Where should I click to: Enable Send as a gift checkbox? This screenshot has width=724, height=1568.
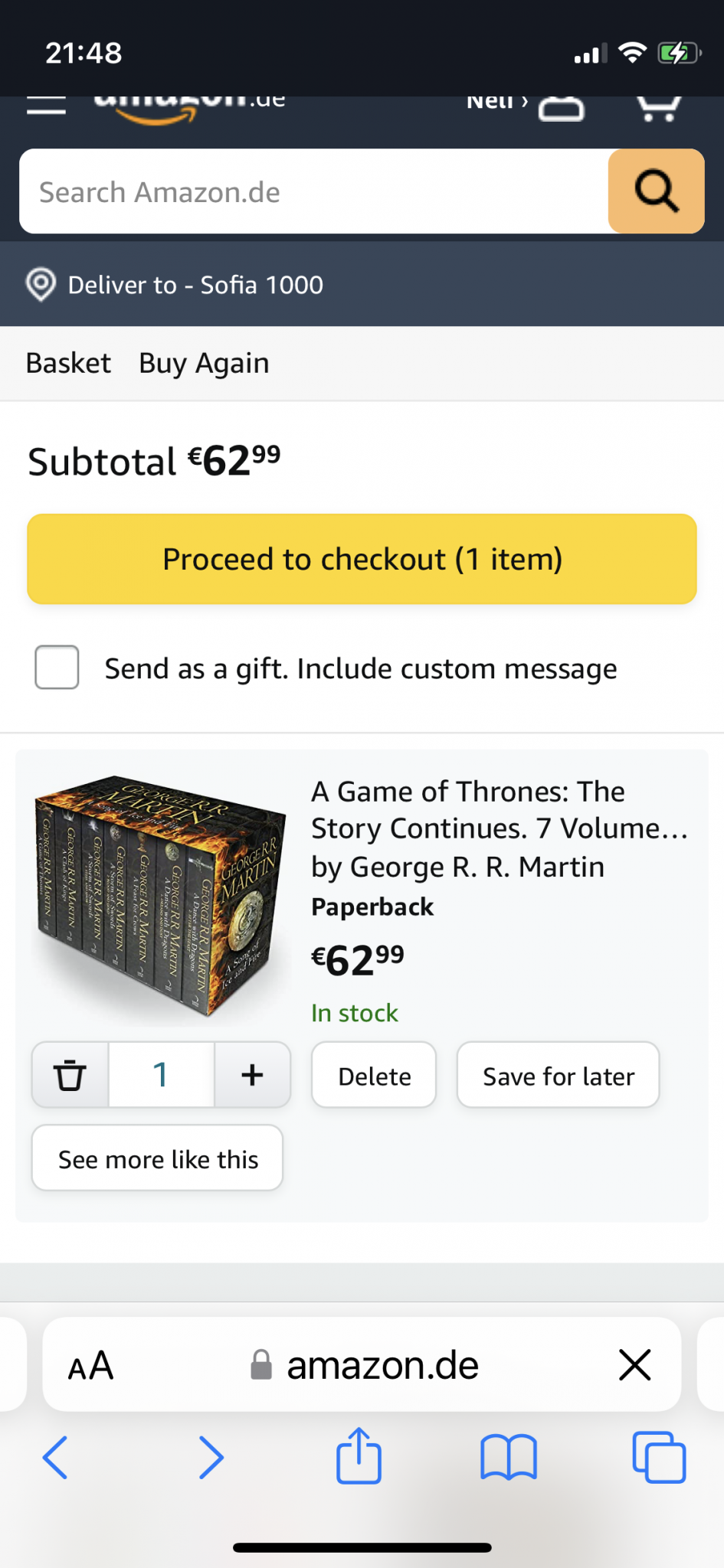(57, 667)
